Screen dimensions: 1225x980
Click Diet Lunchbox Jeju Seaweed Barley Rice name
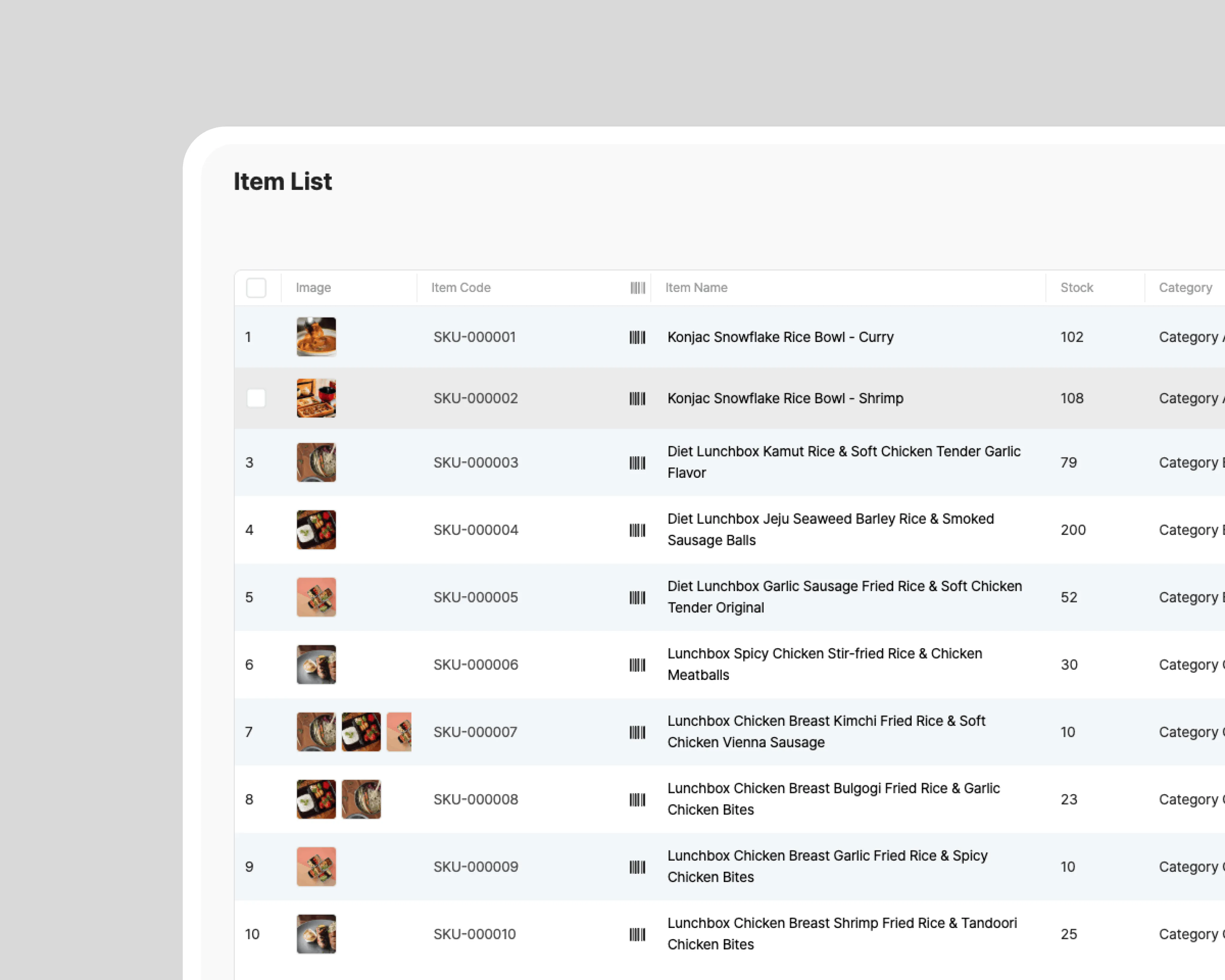click(x=831, y=530)
